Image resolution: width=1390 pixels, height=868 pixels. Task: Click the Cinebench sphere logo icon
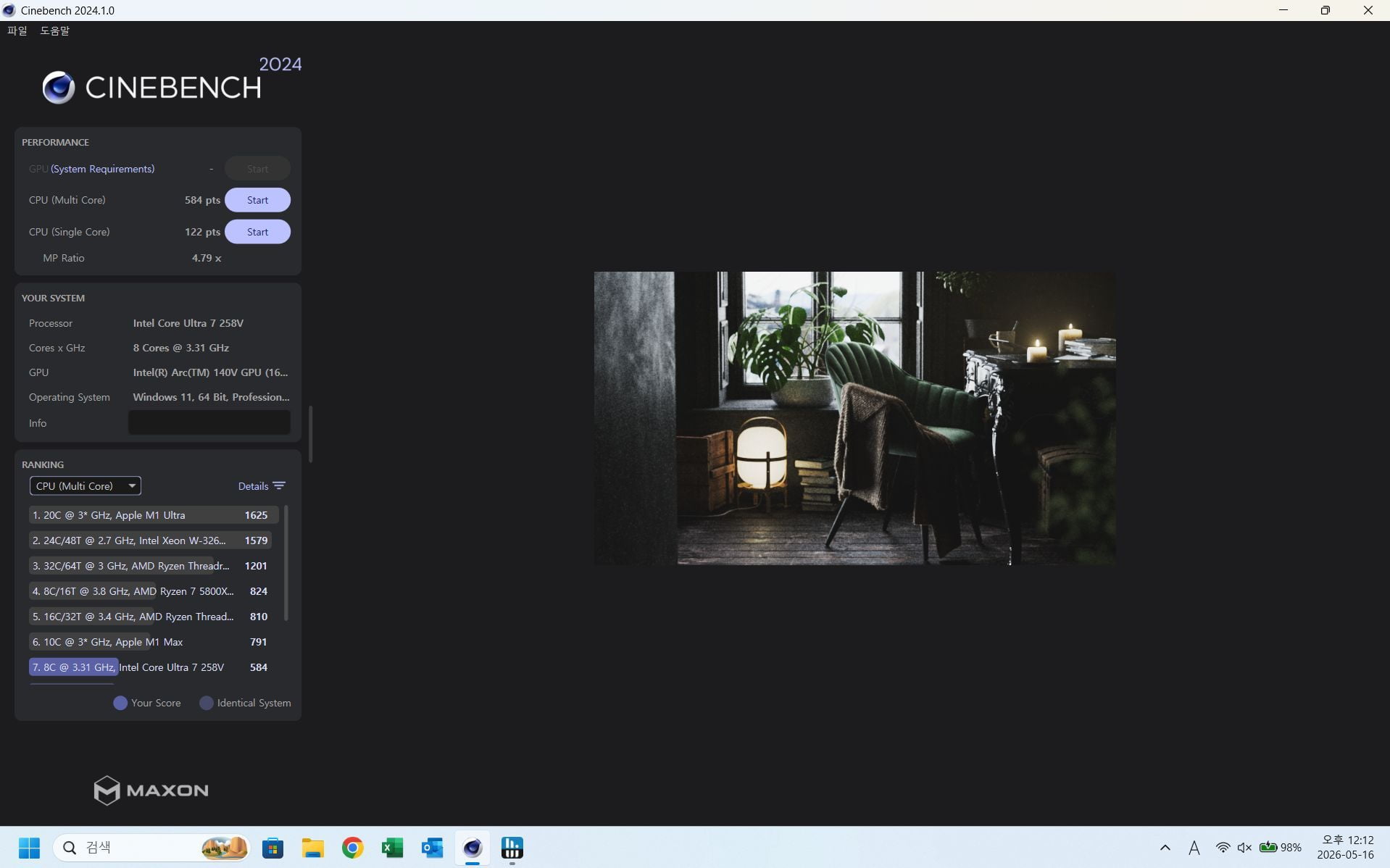(x=59, y=88)
